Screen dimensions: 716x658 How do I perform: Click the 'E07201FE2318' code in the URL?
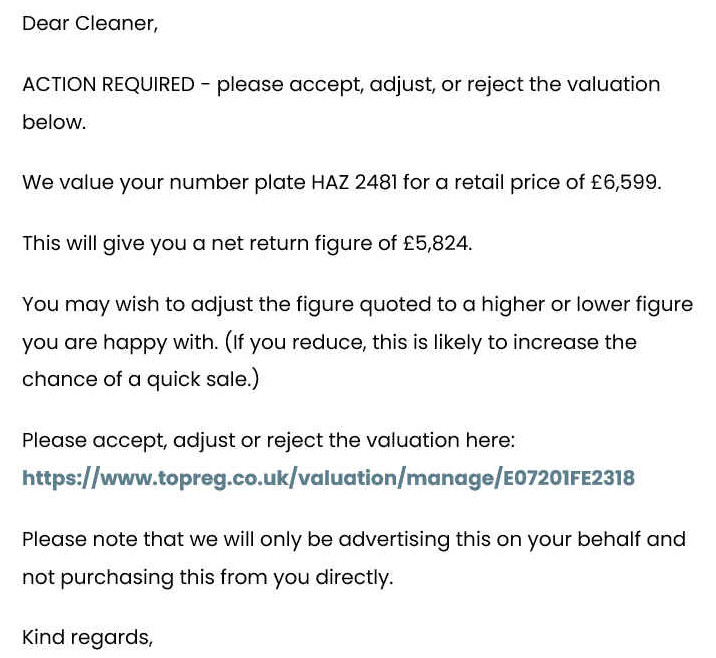(x=569, y=478)
